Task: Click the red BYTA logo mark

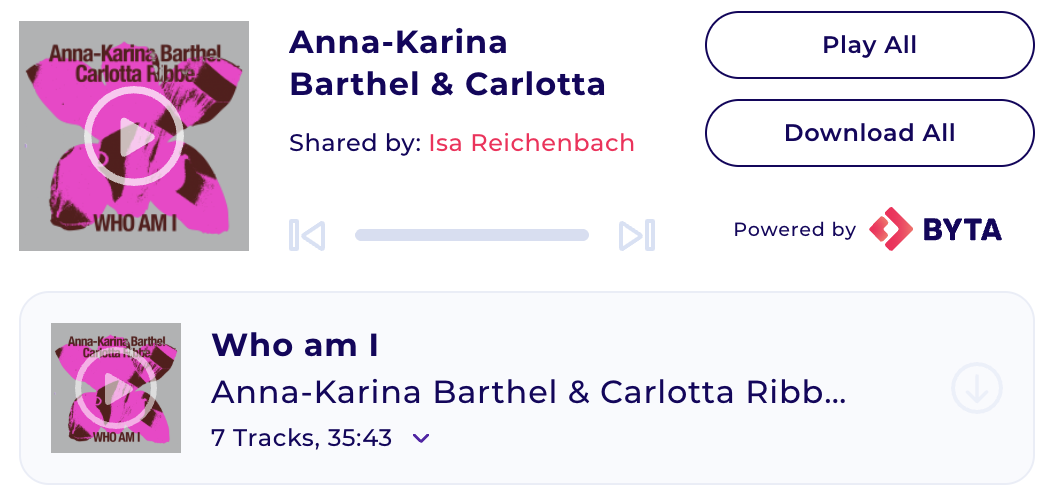Action: pyautogui.click(x=891, y=229)
